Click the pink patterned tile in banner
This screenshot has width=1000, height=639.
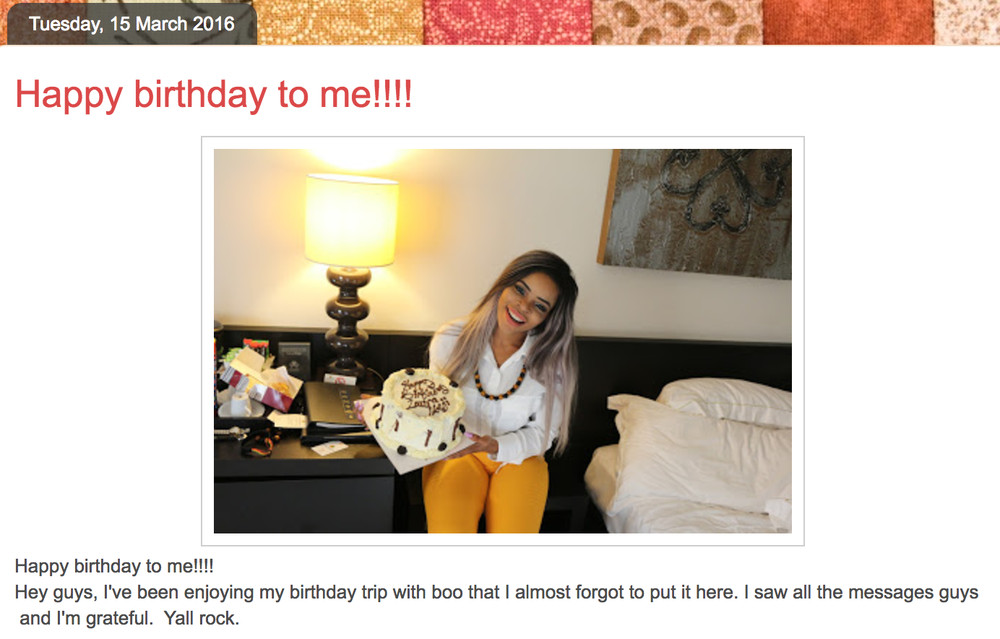pyautogui.click(x=508, y=22)
